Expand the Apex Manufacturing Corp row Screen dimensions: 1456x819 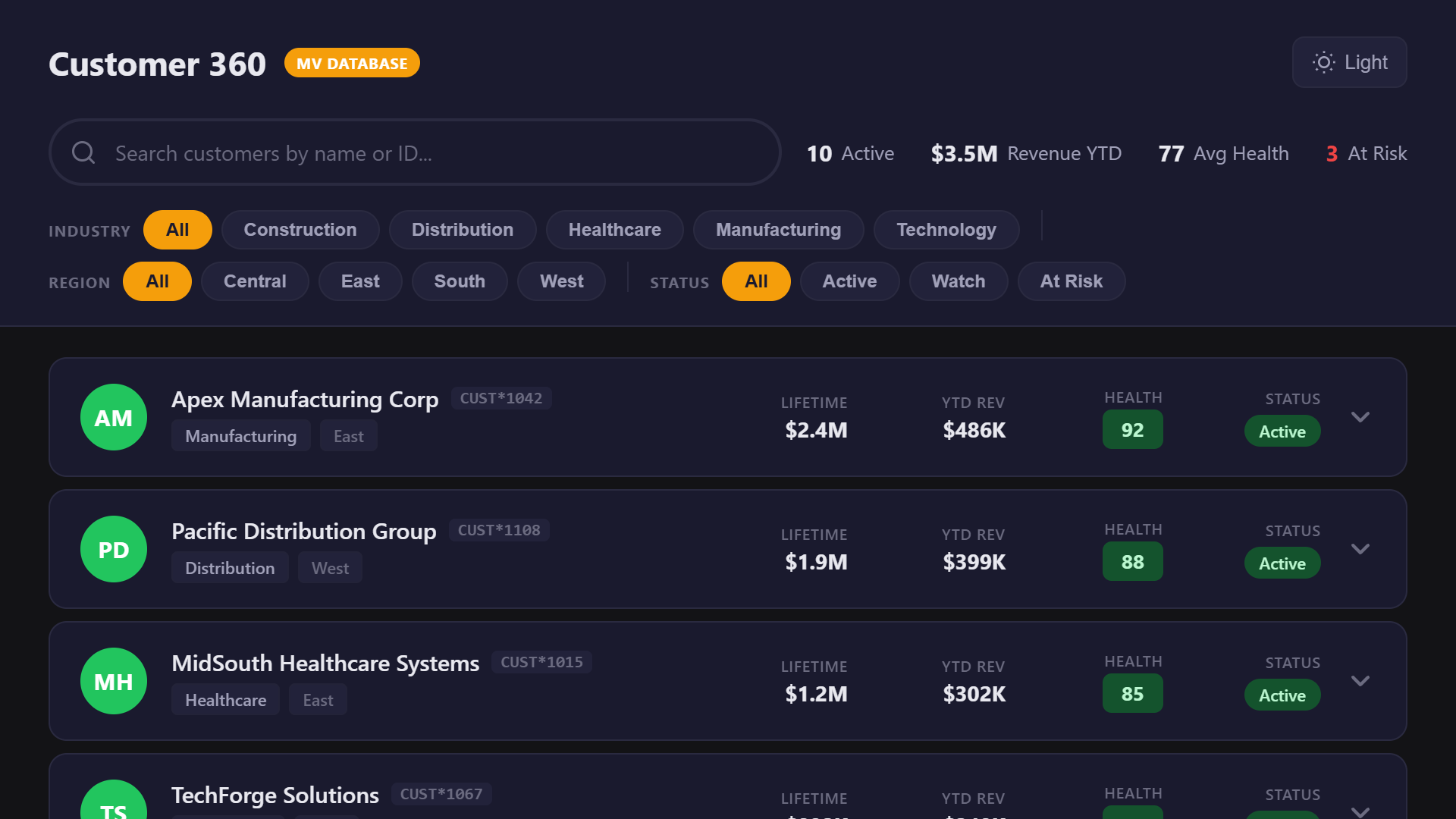point(1360,417)
